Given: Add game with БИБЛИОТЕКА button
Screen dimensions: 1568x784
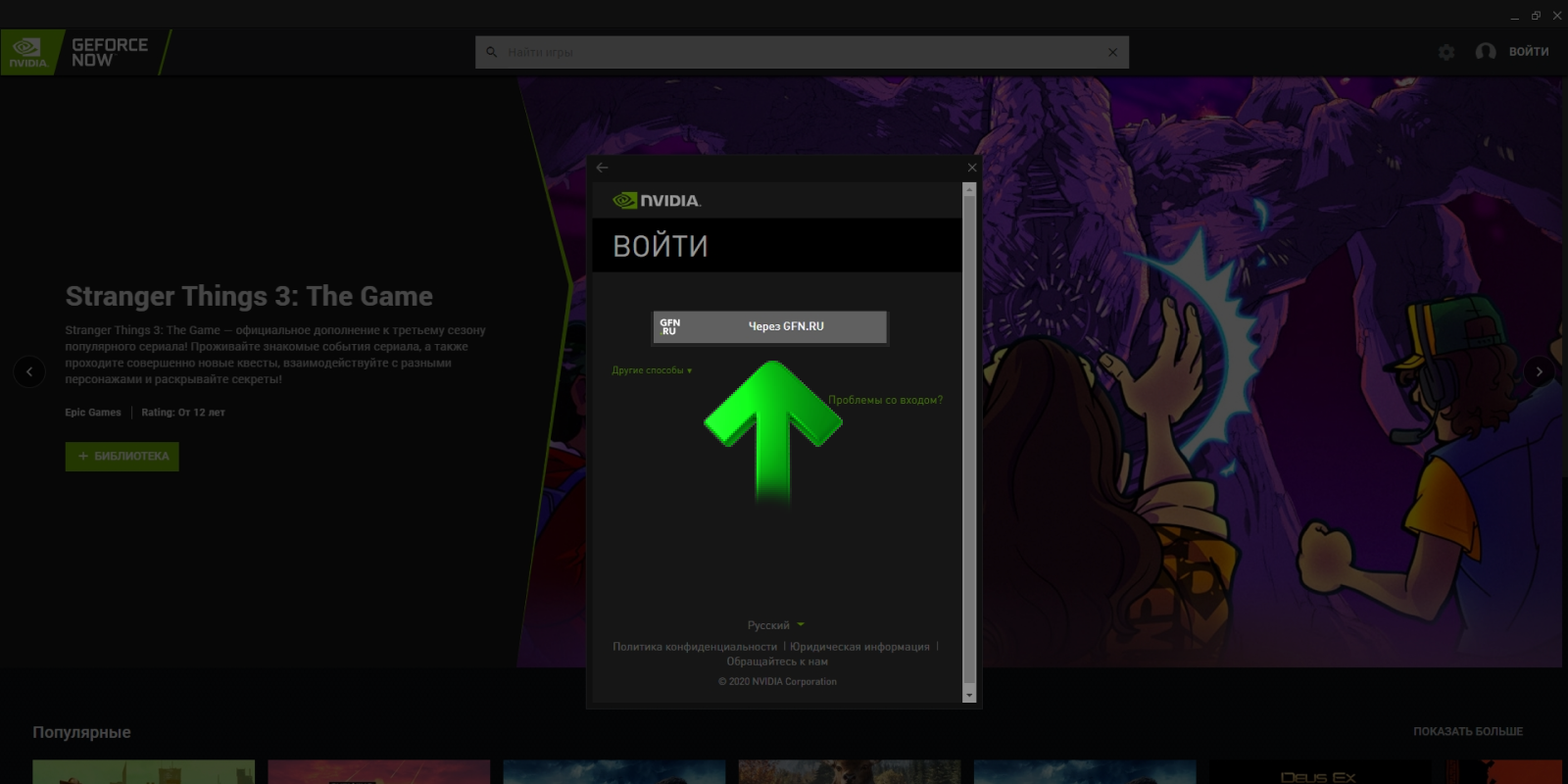Looking at the screenshot, I should click(122, 457).
